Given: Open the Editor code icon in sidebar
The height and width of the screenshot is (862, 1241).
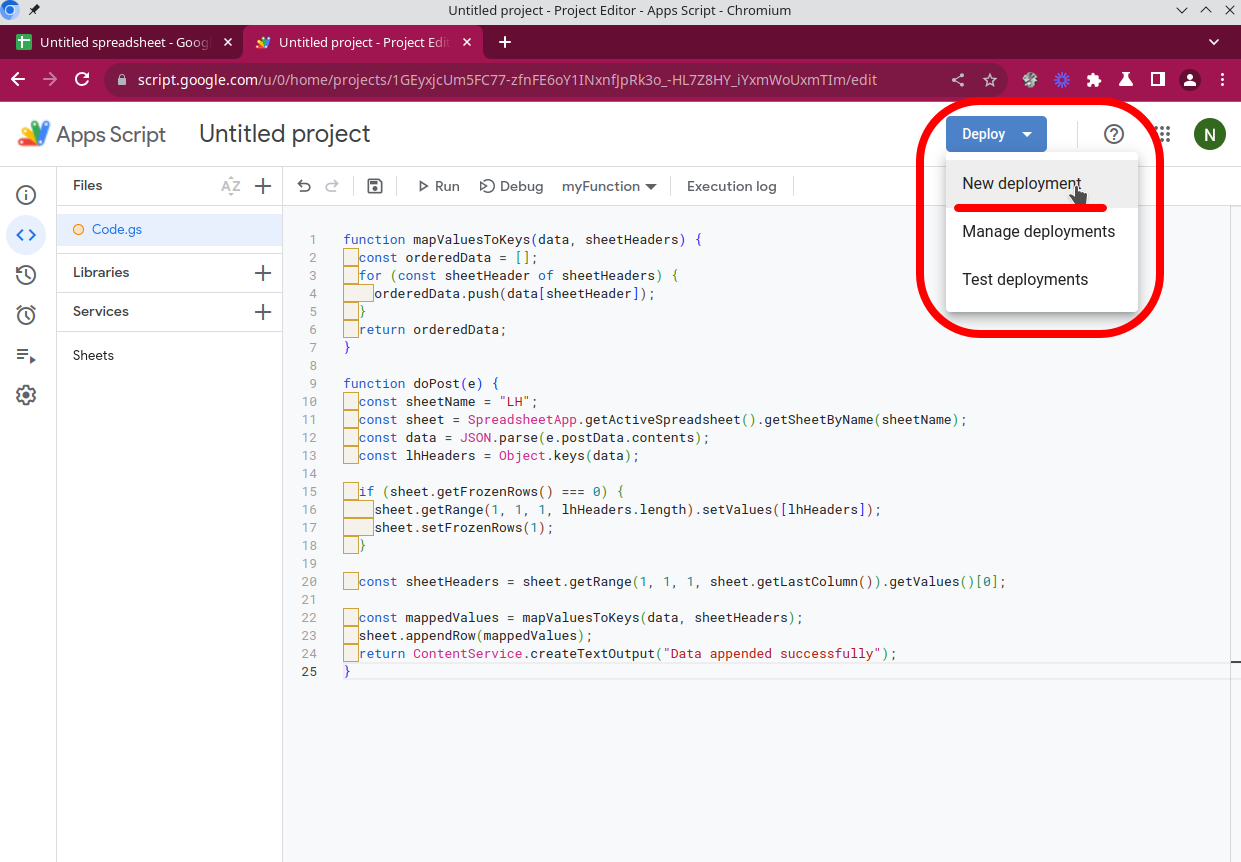Looking at the screenshot, I should point(26,235).
